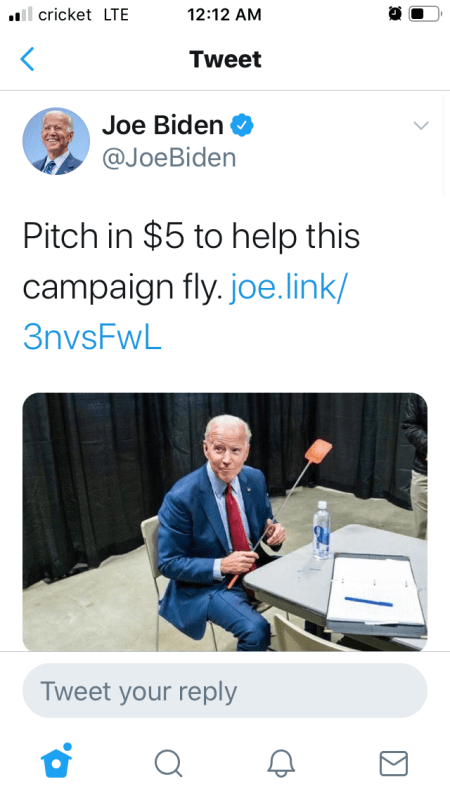Tap the cellular signal bars

tap(21, 14)
